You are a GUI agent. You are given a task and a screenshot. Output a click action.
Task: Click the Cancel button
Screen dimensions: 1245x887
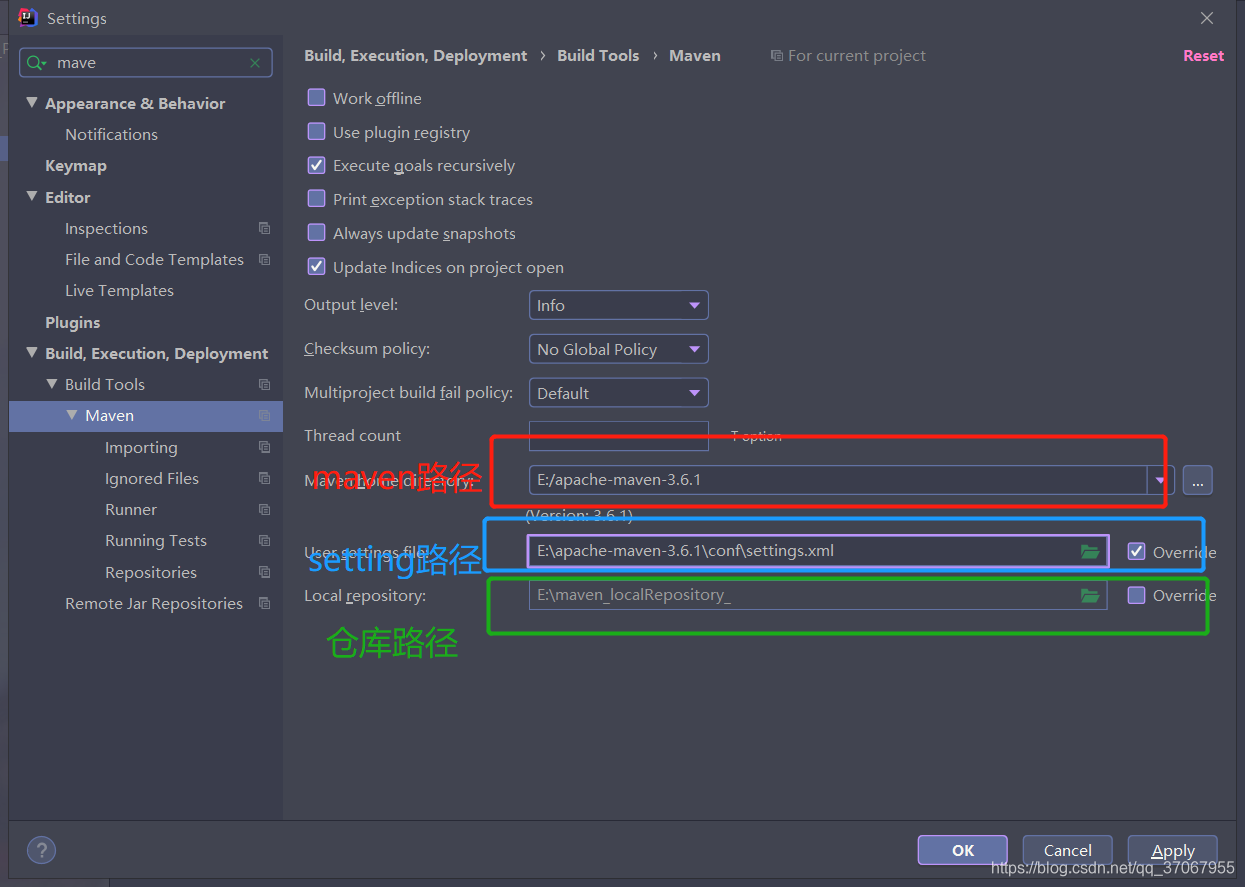[x=1067, y=850]
